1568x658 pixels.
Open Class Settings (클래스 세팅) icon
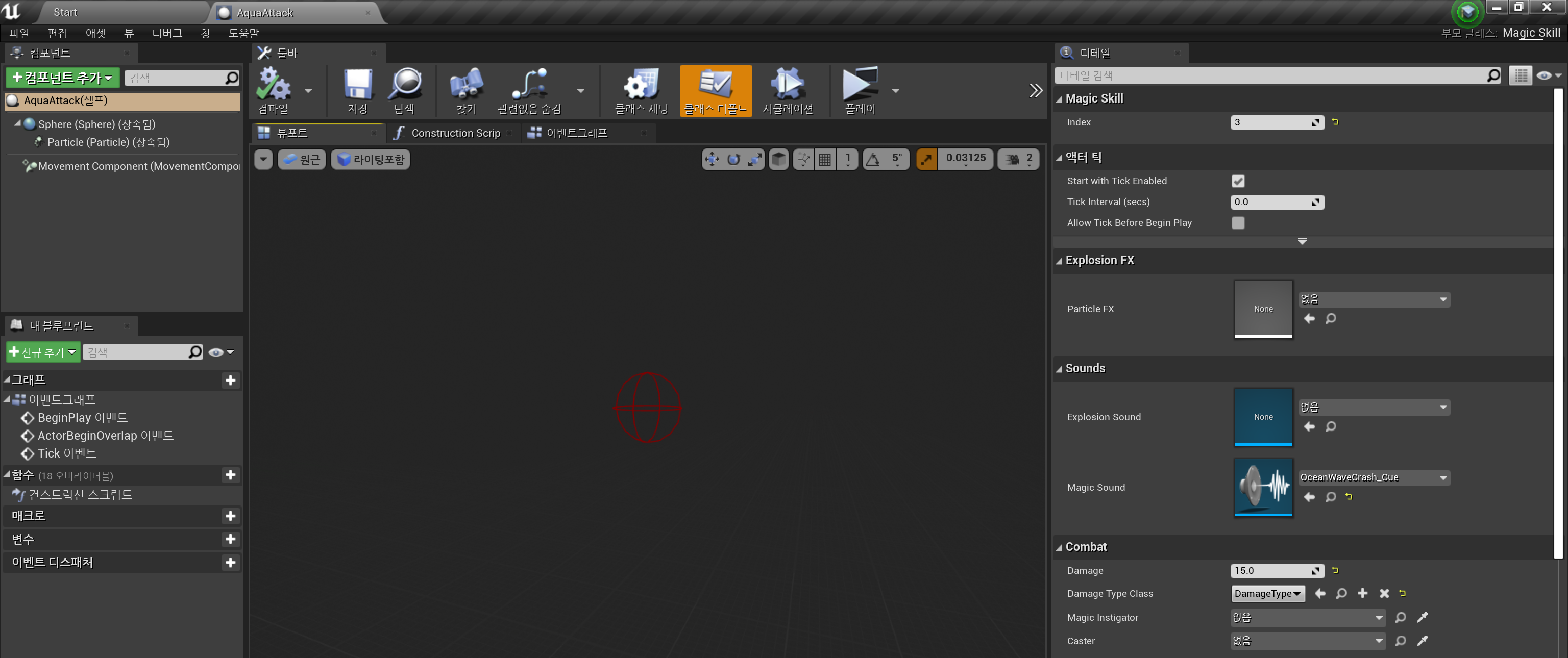[x=641, y=85]
